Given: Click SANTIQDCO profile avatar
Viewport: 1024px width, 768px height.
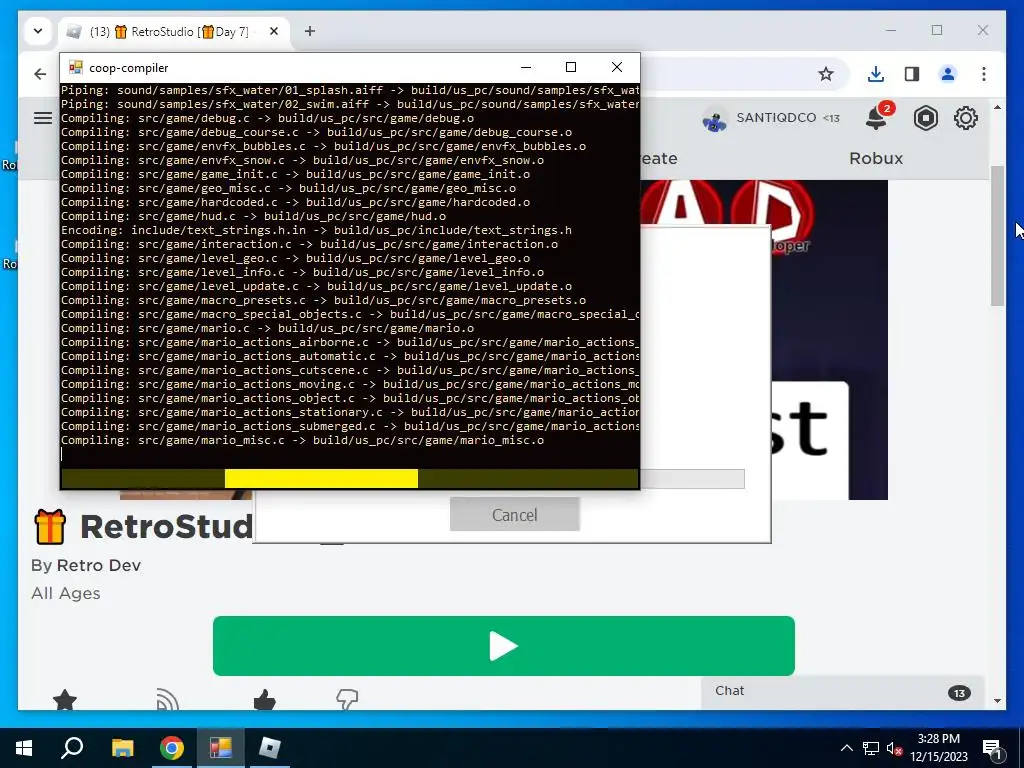Looking at the screenshot, I should coord(714,119).
